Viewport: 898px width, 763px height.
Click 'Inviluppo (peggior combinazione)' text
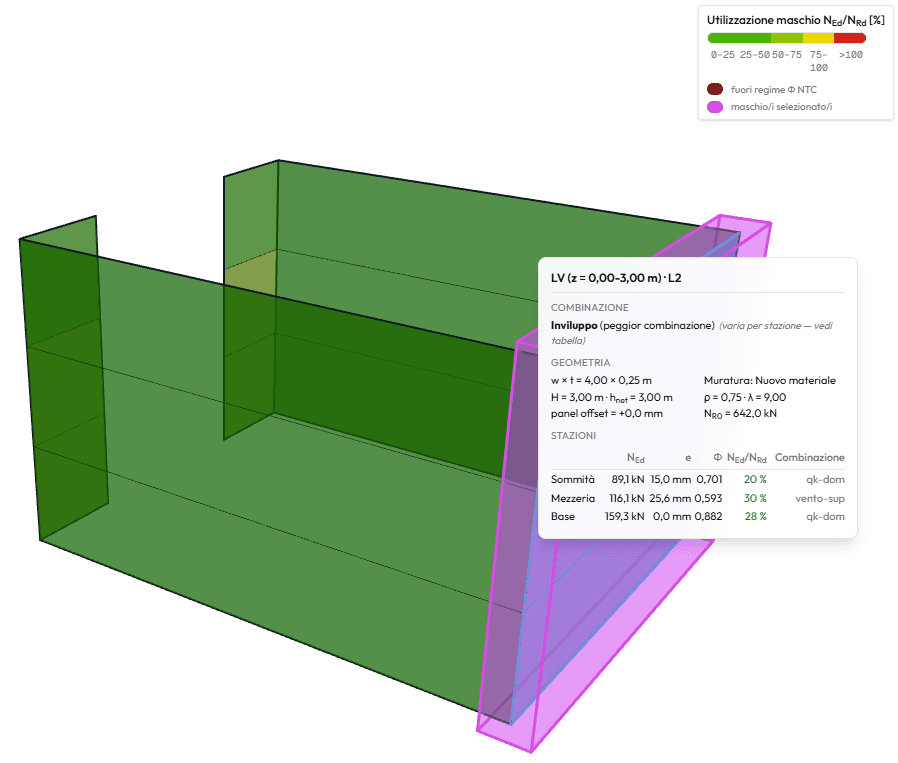pos(633,325)
